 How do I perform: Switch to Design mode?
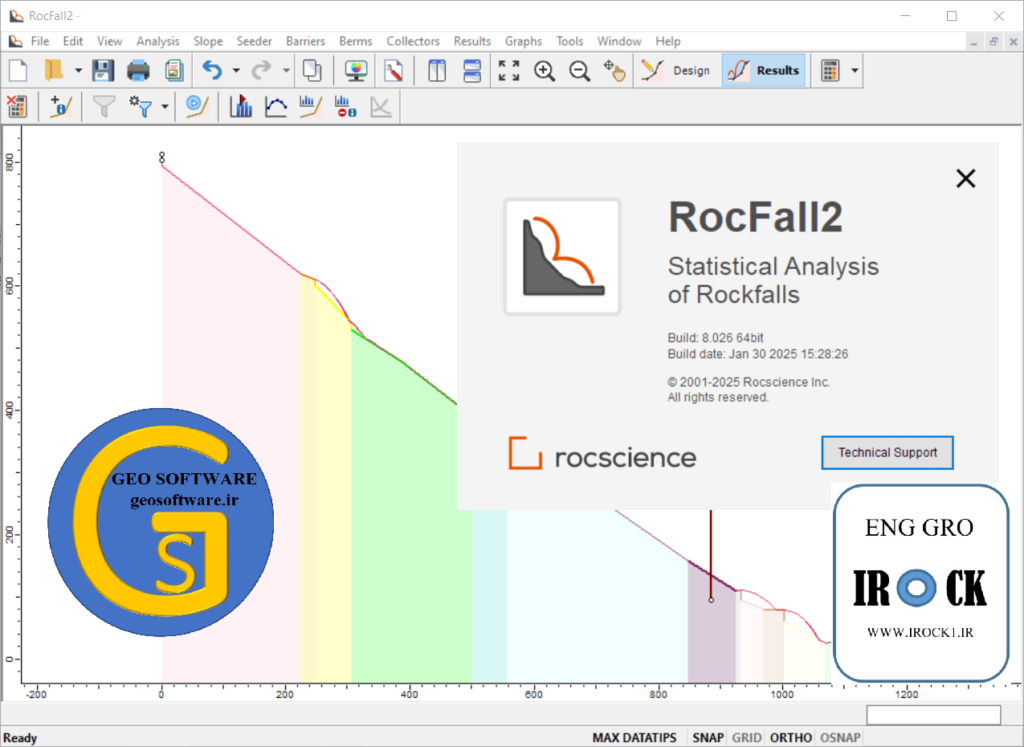pyautogui.click(x=676, y=70)
